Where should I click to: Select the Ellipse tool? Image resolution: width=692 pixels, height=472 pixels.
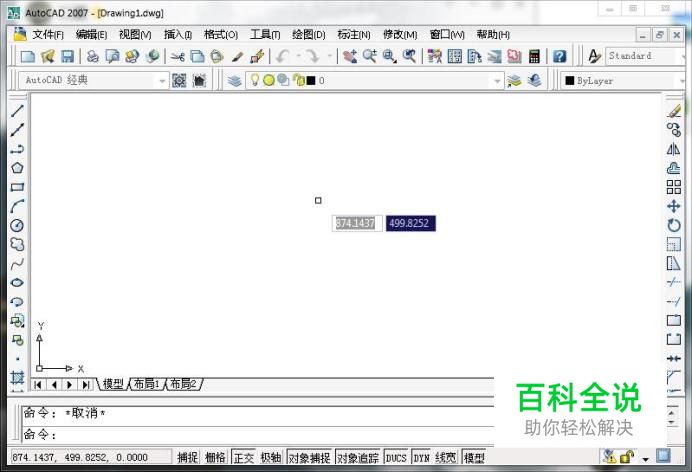[x=17, y=283]
